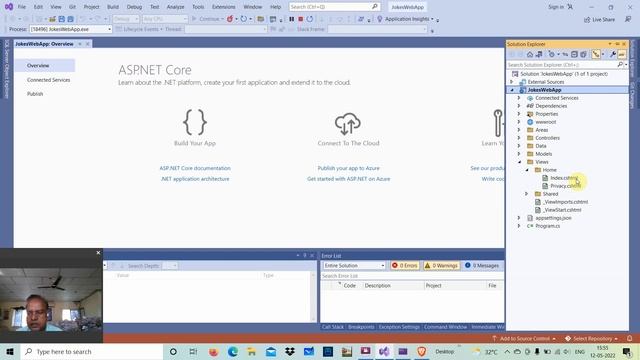Click the notifications bell in status bar
The image size is (640, 360).
point(629,338)
